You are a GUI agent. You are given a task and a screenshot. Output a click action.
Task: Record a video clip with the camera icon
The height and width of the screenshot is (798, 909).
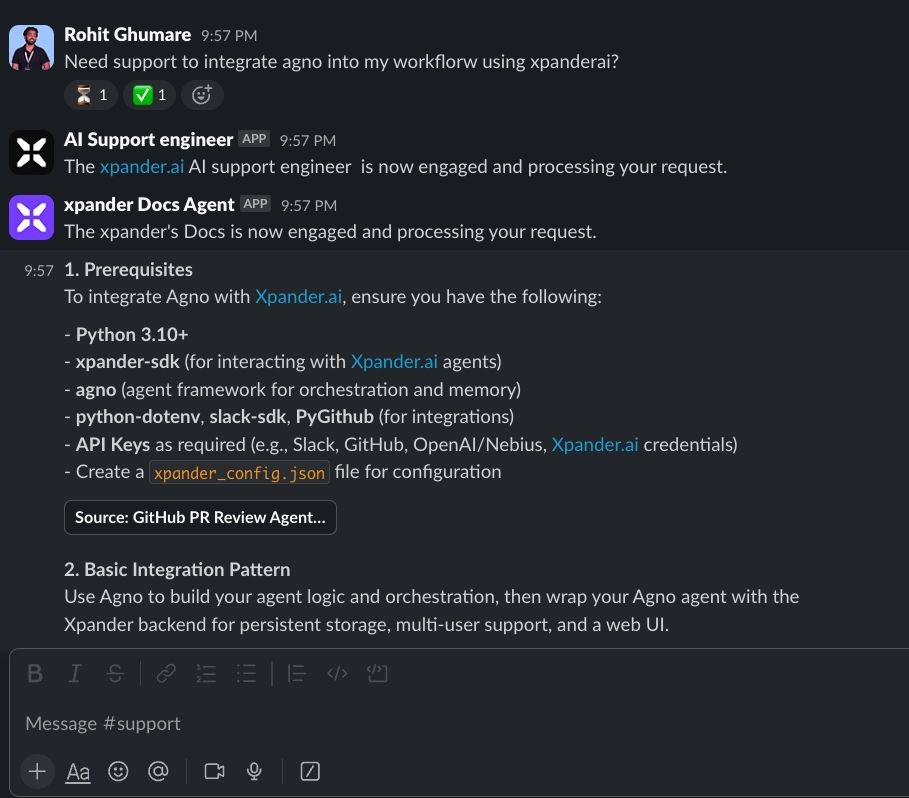click(x=213, y=771)
